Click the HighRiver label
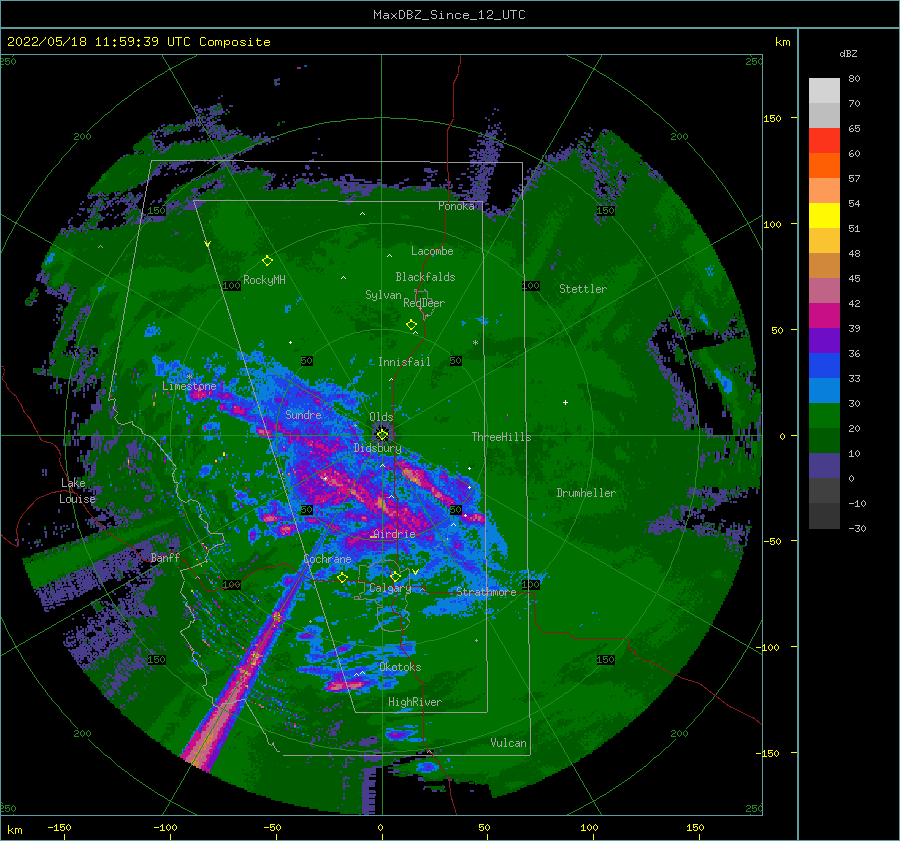900x841 pixels. (x=415, y=702)
